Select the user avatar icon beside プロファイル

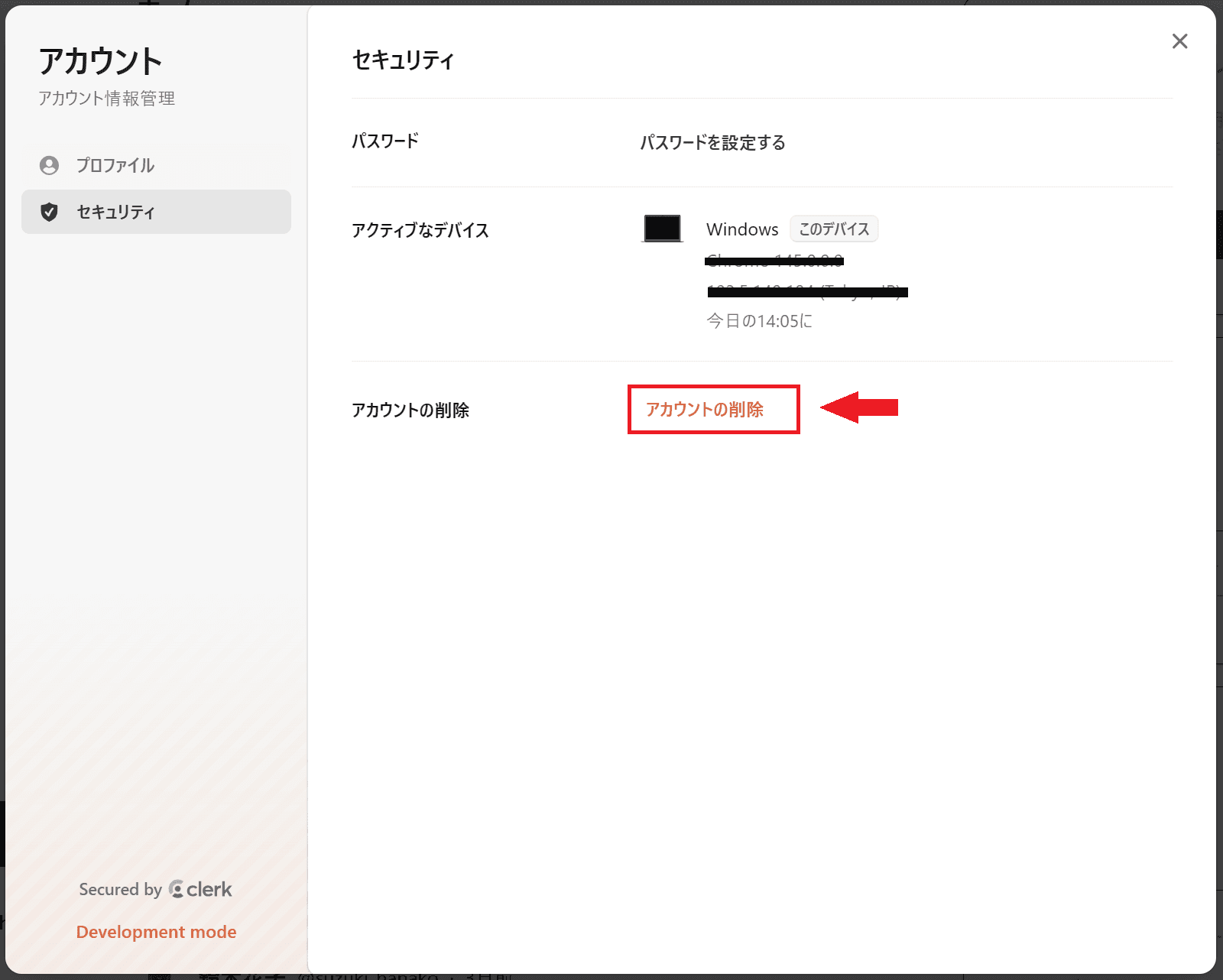pyautogui.click(x=49, y=165)
